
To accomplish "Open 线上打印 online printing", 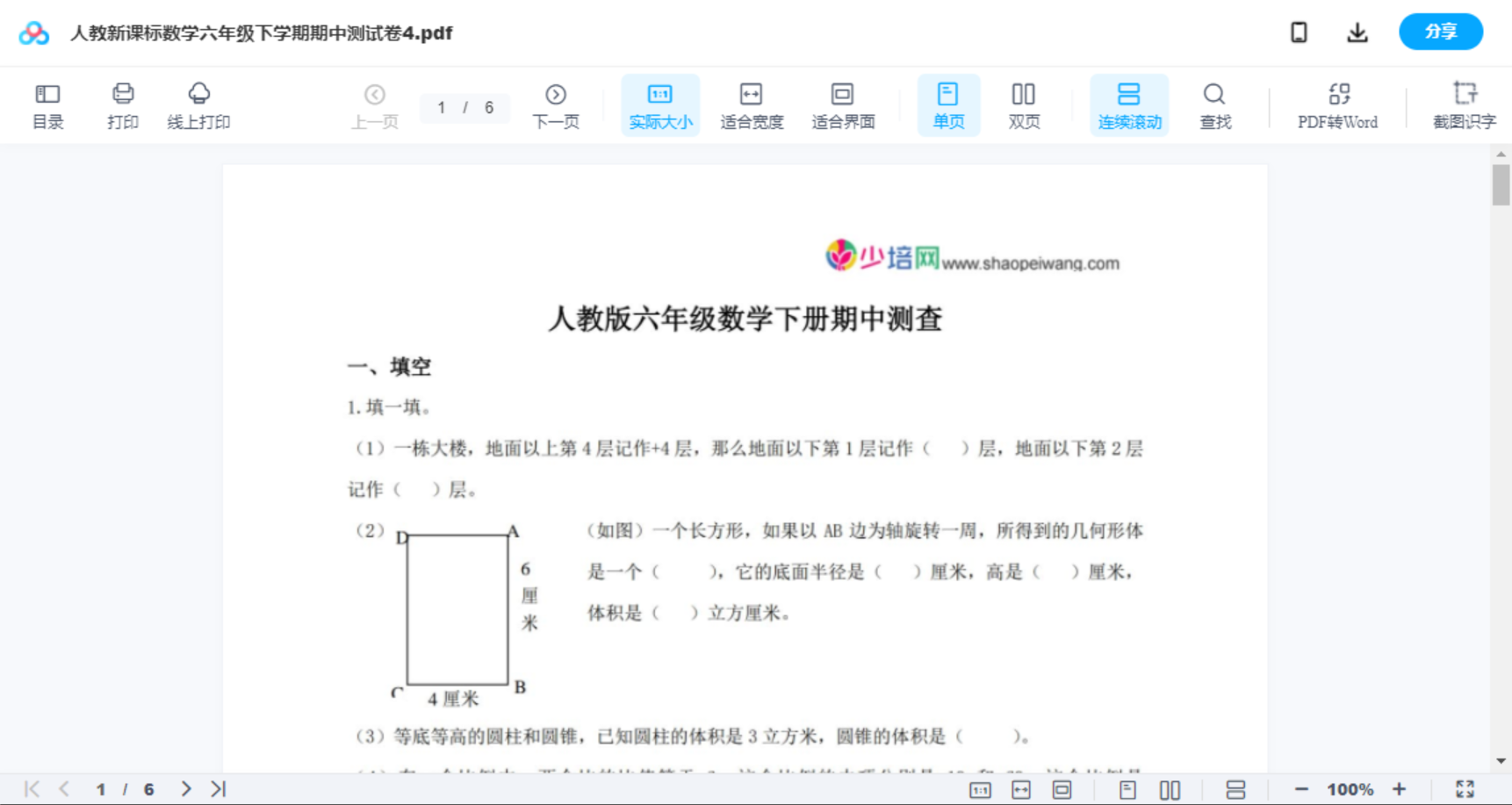I will click(198, 105).
